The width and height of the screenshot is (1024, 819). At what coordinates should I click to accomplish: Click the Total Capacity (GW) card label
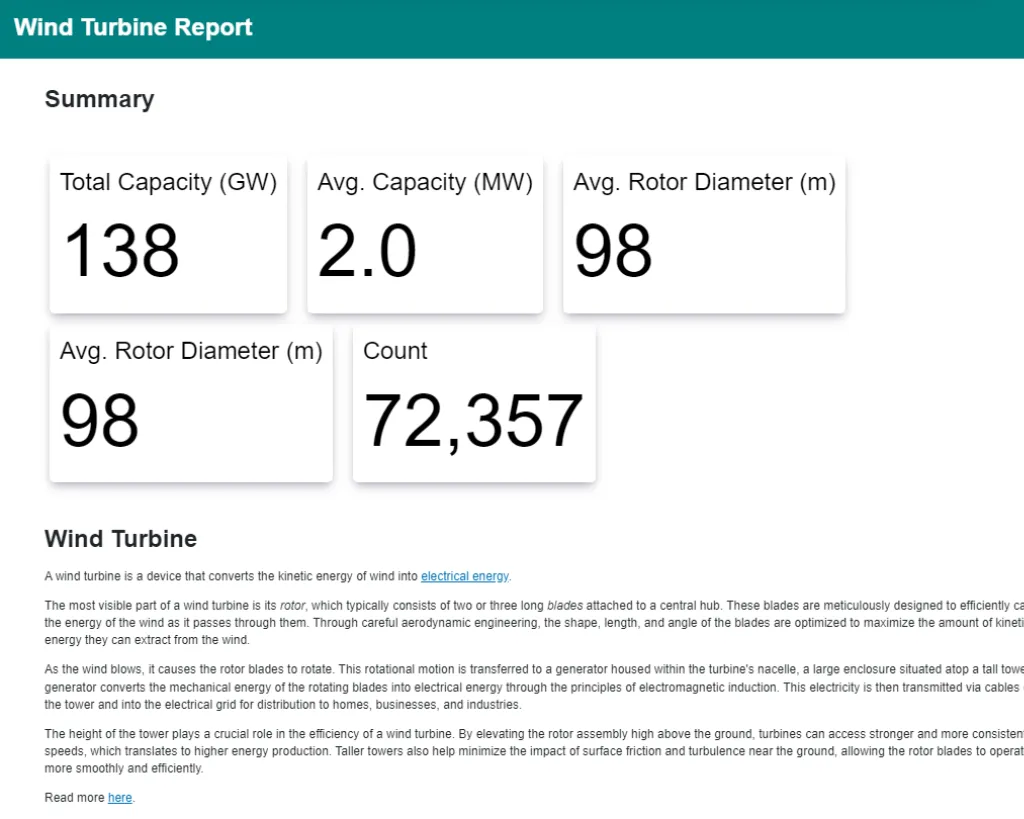(x=168, y=182)
